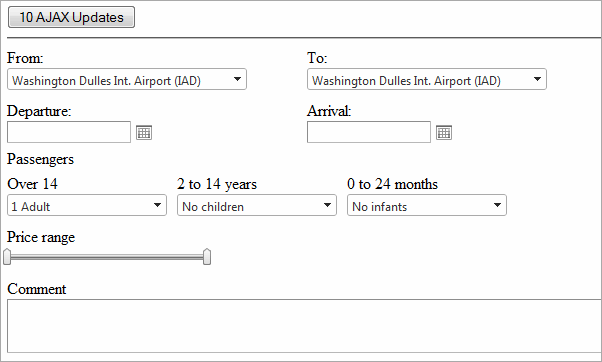602x362 pixels.
Task: Click the Passengers heading text
Action: point(40,159)
